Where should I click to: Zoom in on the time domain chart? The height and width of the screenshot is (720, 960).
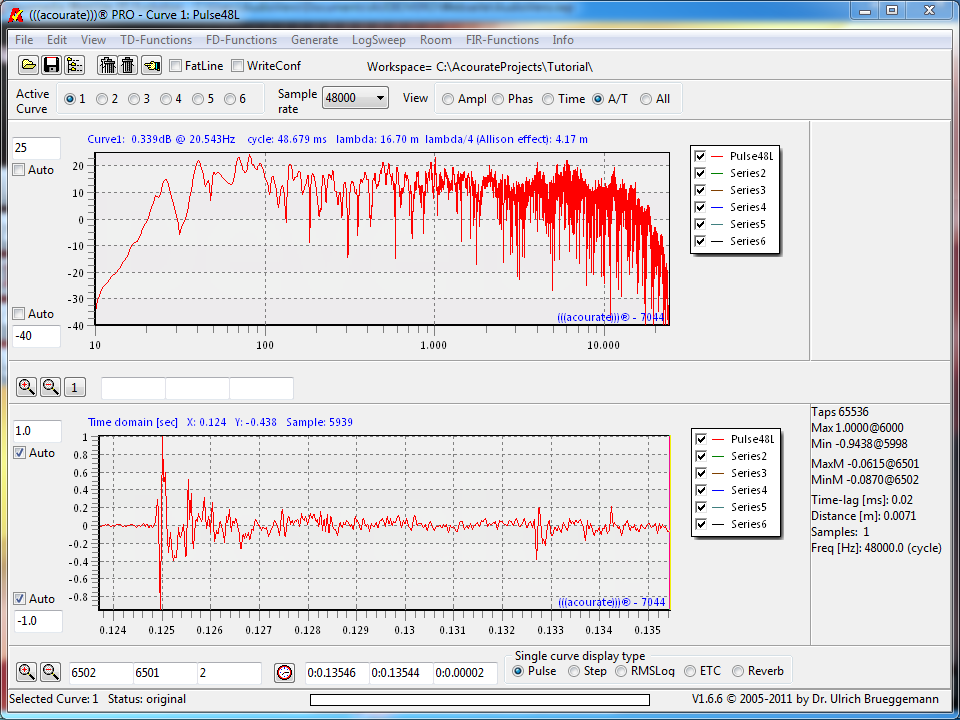tap(26, 672)
